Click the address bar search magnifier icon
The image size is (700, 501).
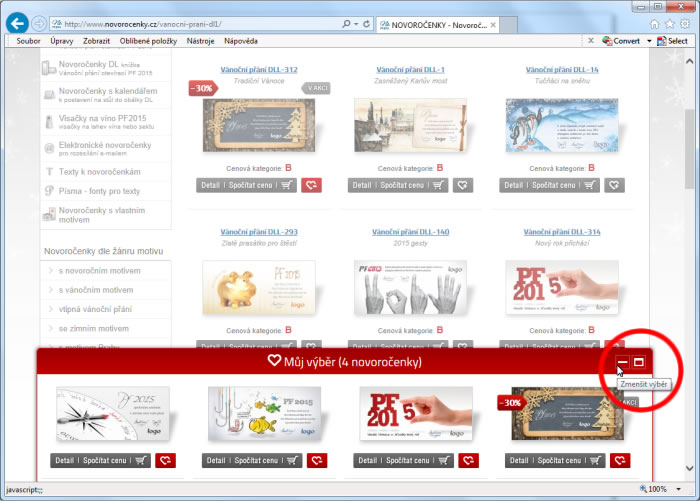click(x=346, y=24)
